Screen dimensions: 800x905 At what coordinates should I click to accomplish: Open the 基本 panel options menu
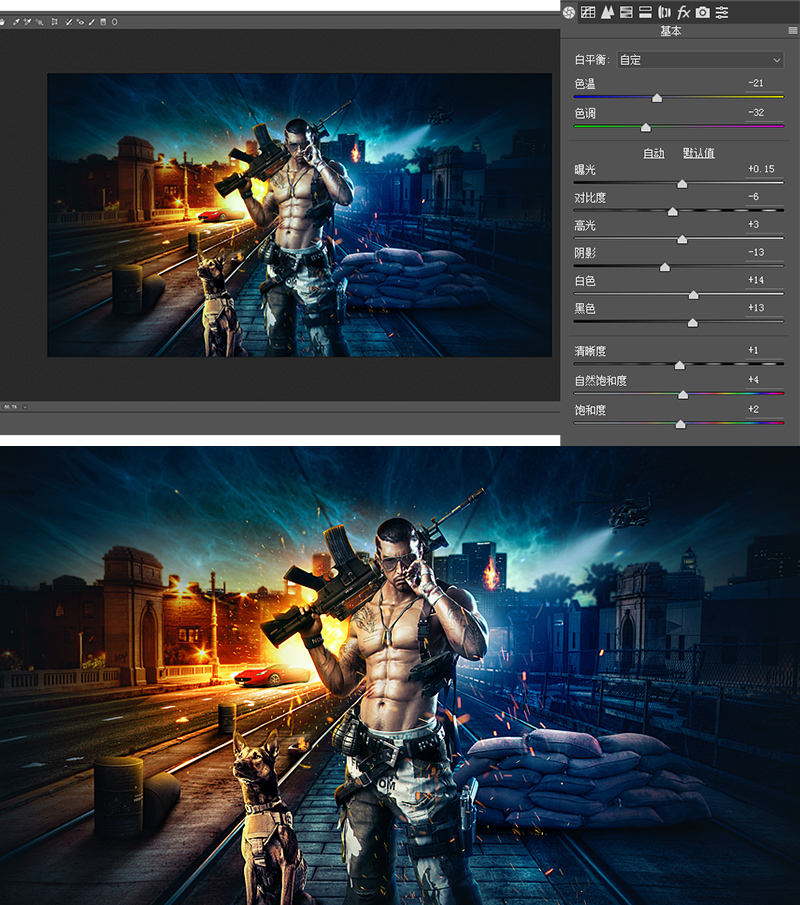coord(793,31)
